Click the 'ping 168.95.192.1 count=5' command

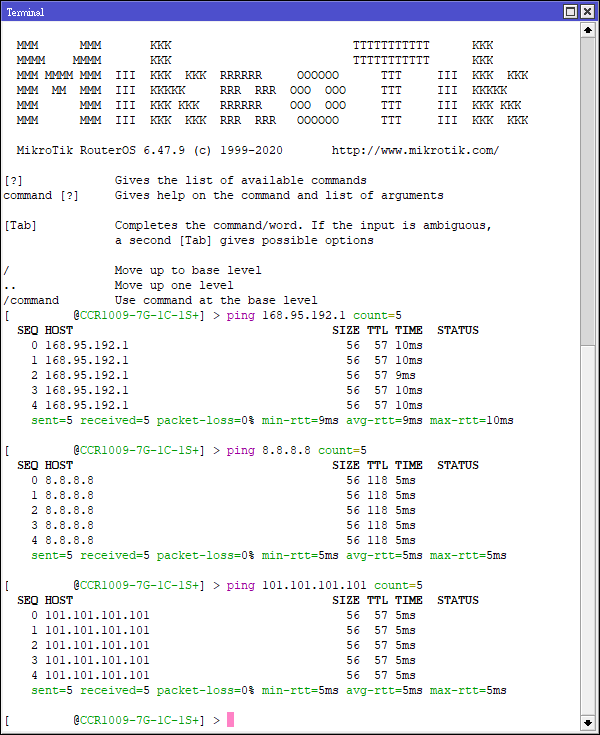coord(314,315)
